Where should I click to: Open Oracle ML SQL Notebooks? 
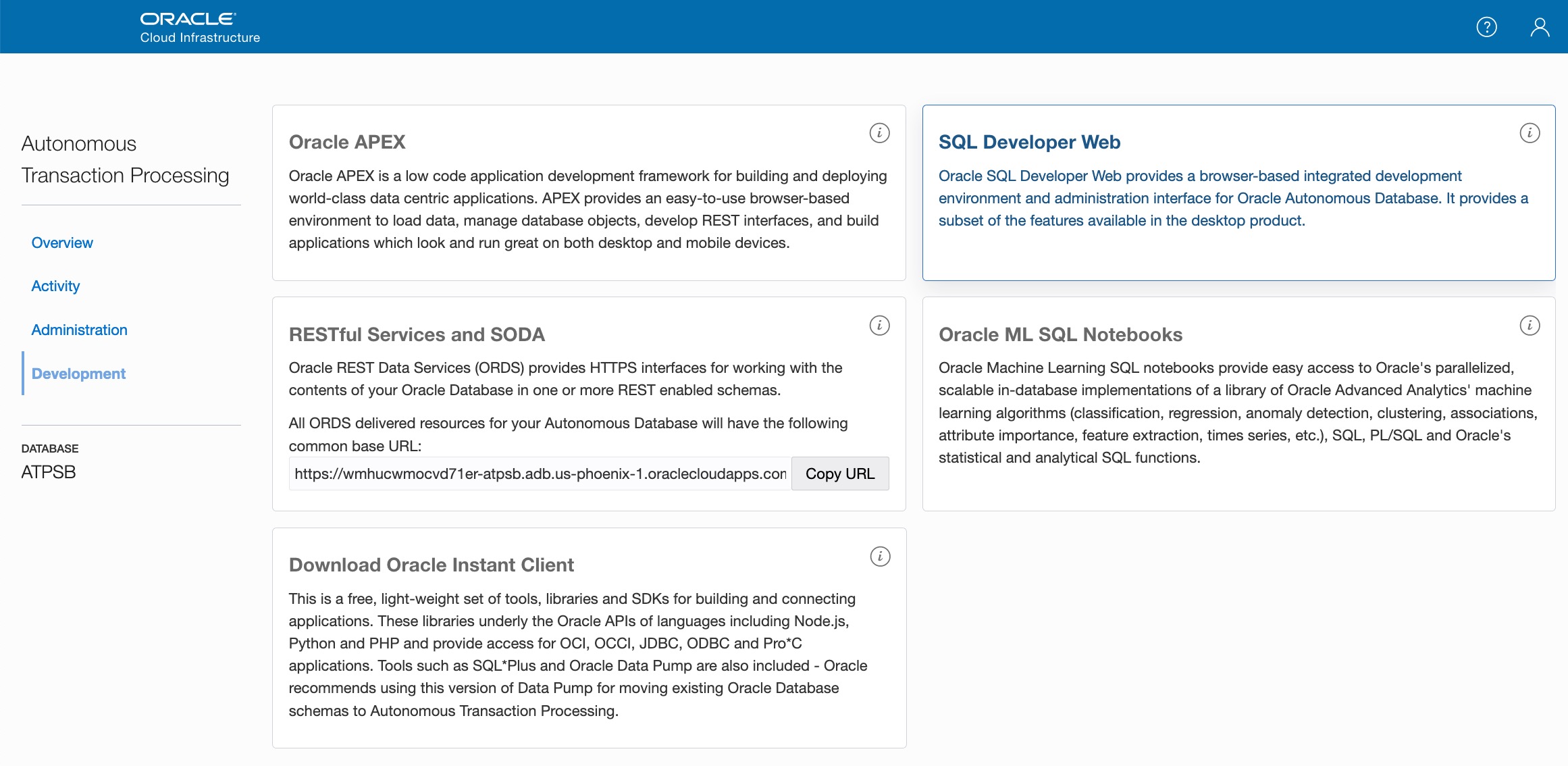click(x=1060, y=334)
